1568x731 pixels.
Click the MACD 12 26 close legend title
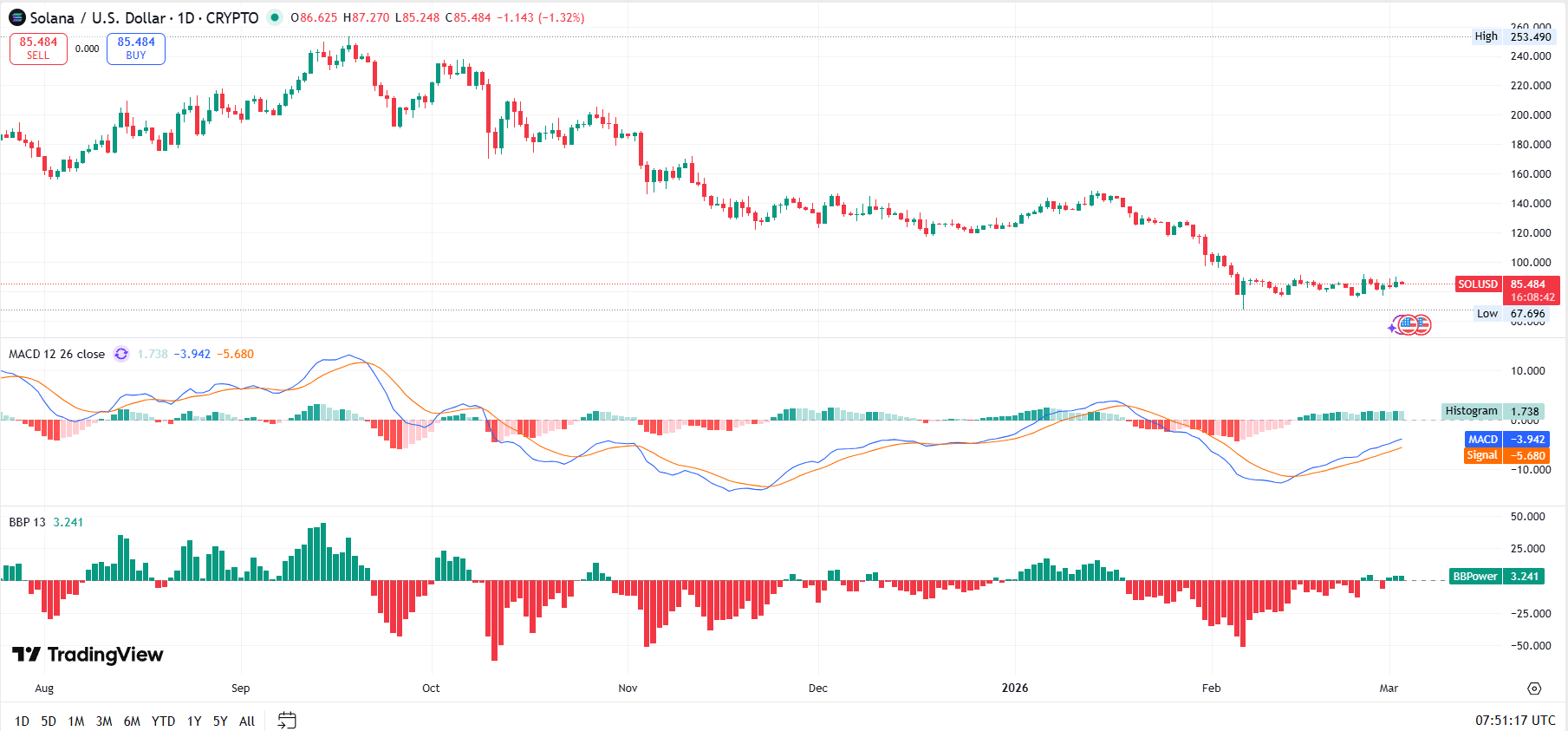tap(56, 354)
